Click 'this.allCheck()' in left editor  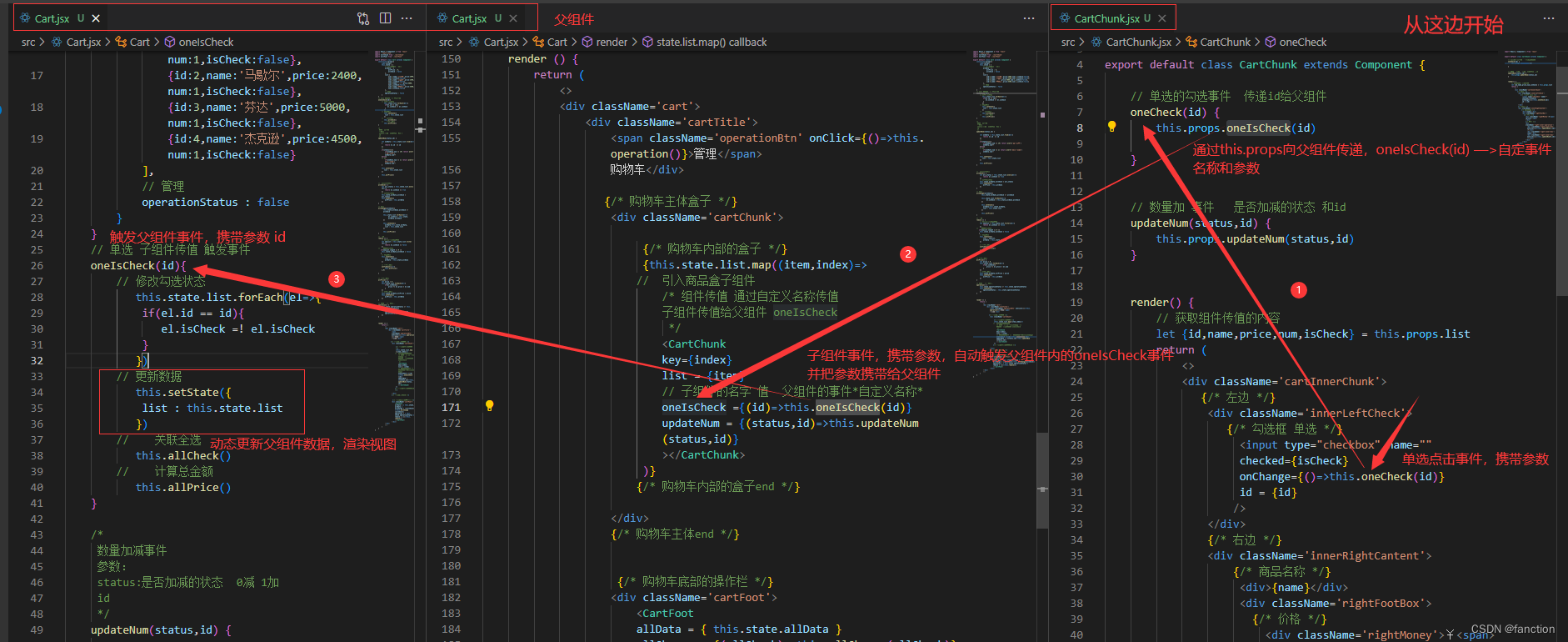(x=183, y=456)
